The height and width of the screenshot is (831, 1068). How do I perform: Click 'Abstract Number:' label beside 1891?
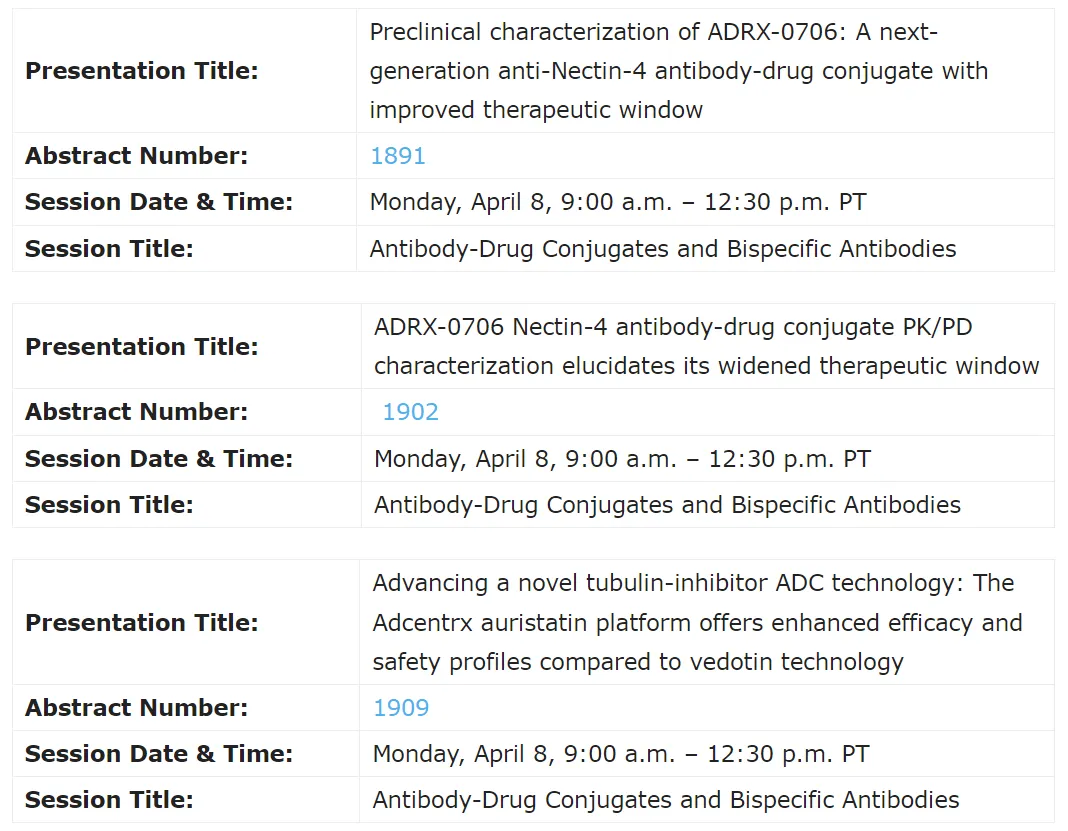coord(136,156)
